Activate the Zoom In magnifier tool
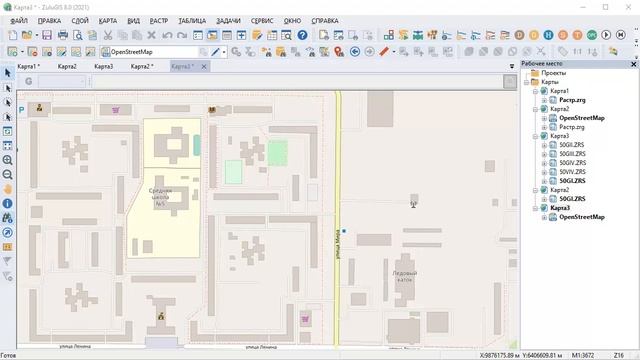 (7, 160)
